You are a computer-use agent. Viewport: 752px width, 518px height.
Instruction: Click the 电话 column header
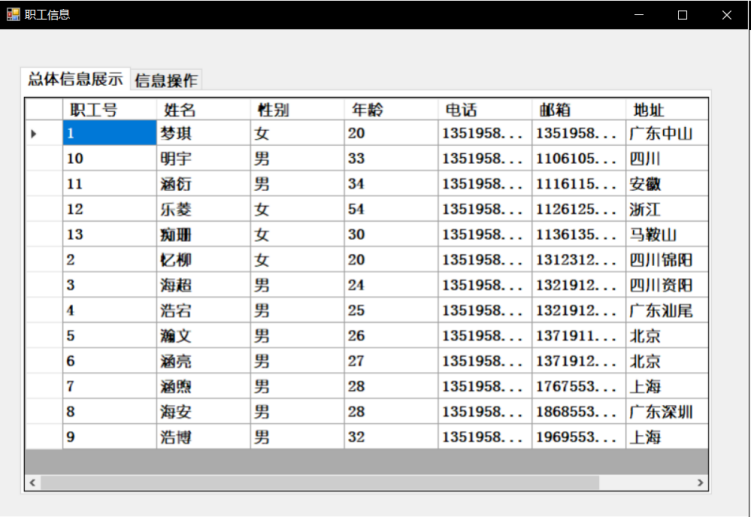(485, 110)
